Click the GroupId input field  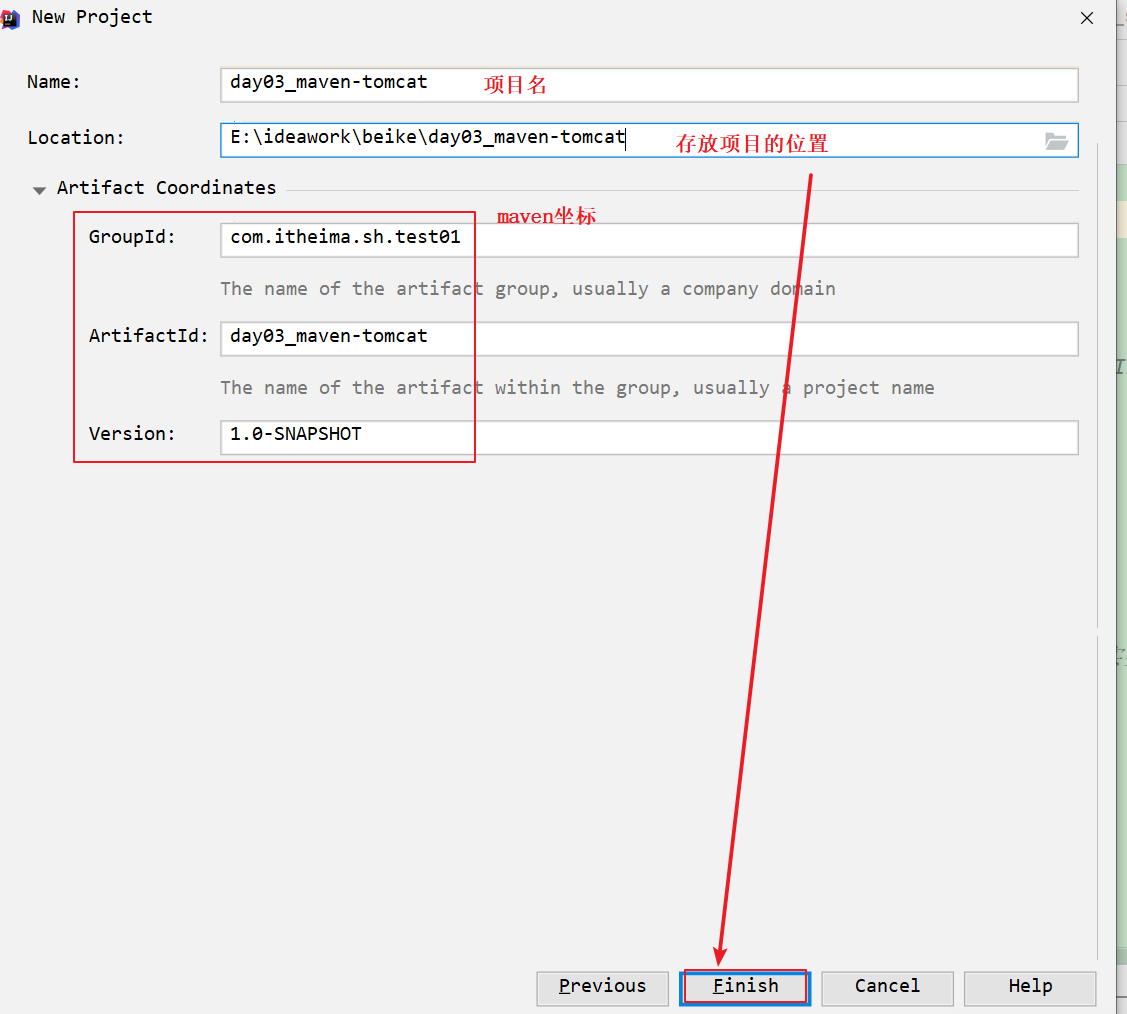(x=760, y=240)
